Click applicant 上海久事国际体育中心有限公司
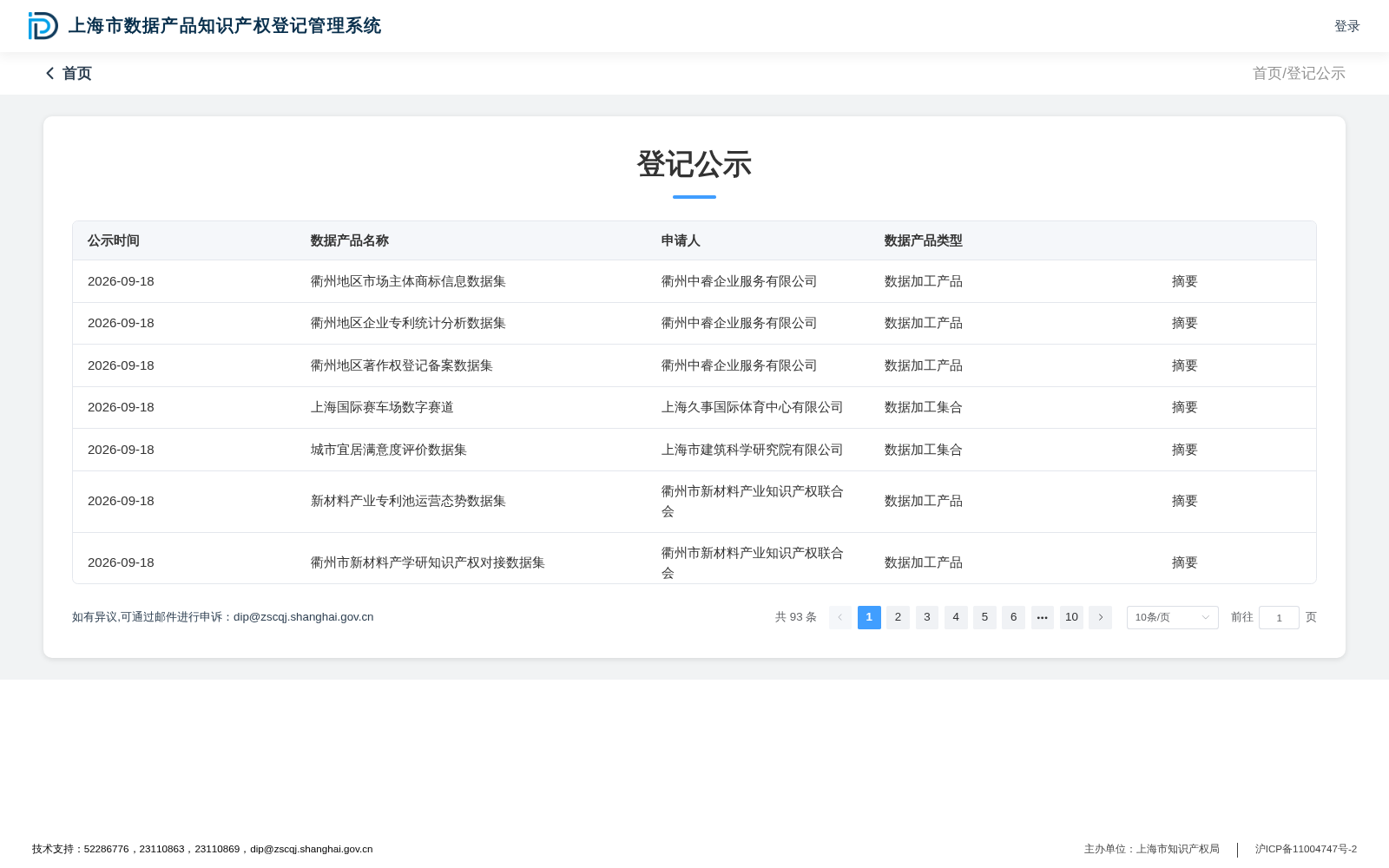 pyautogui.click(x=753, y=407)
